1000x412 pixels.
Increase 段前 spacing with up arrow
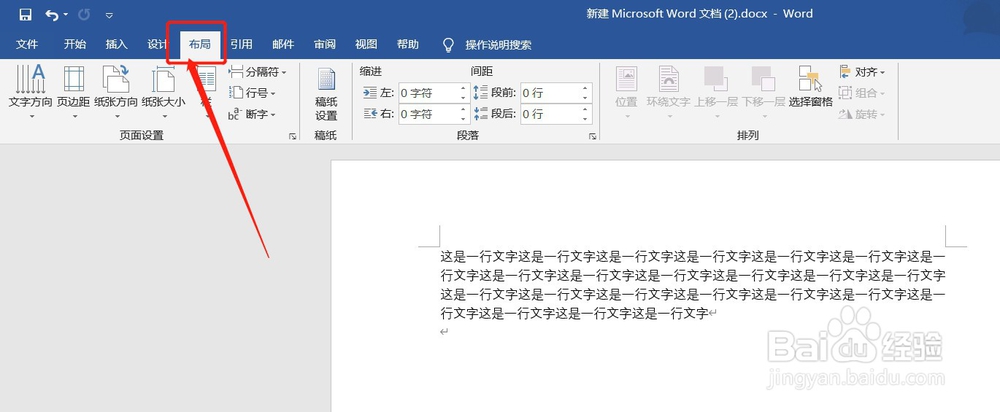pos(585,89)
